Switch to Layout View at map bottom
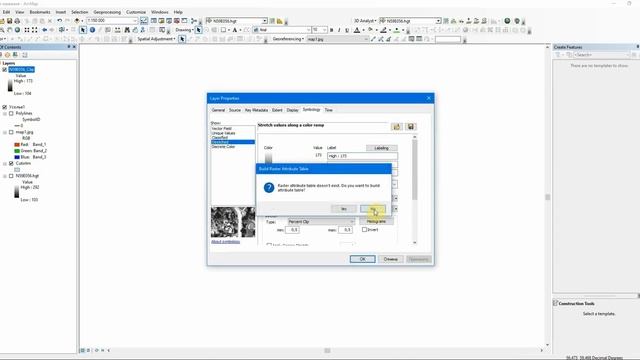The image size is (640, 360). coord(89,350)
